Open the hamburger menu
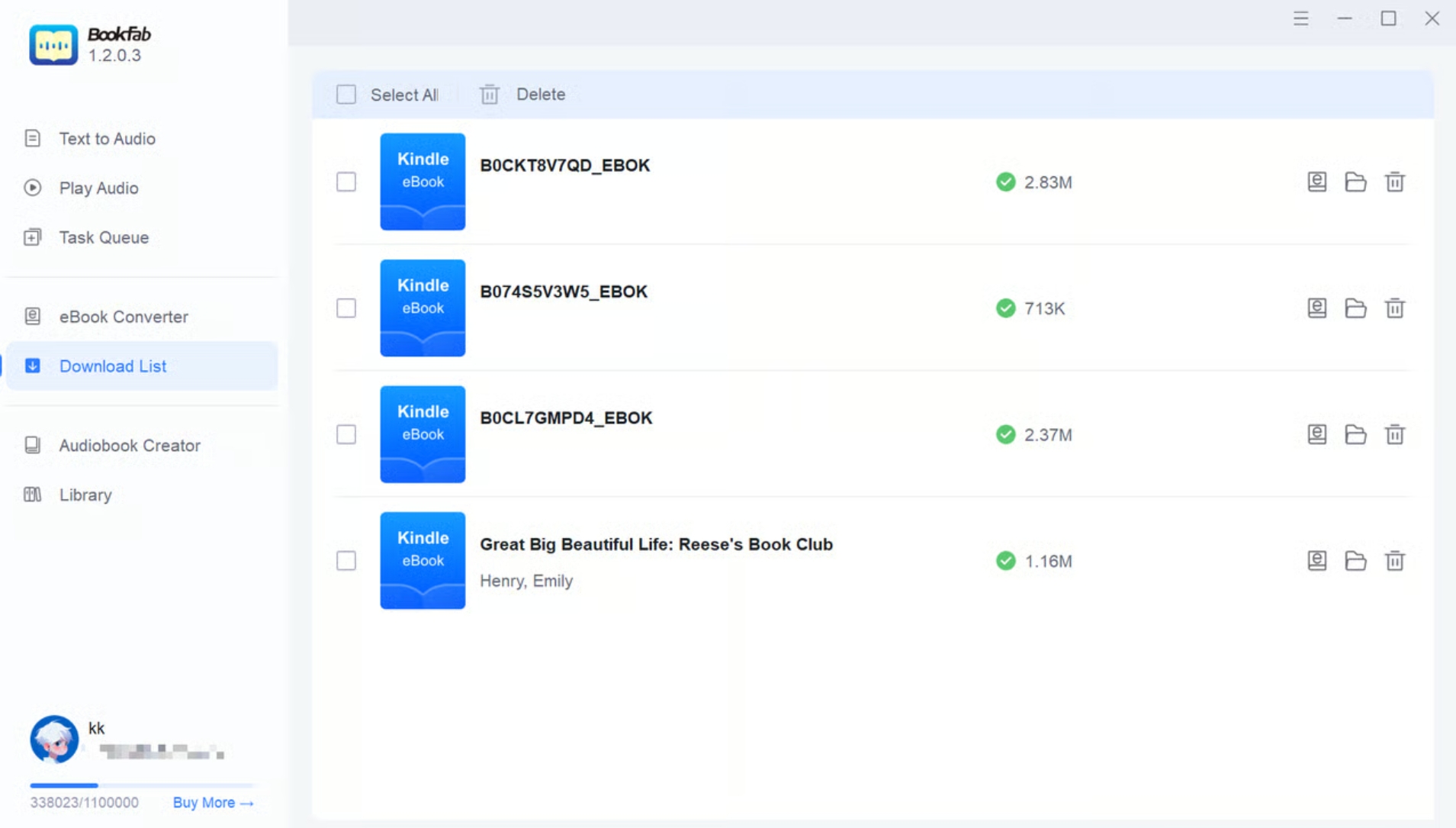Image resolution: width=1456 pixels, height=828 pixels. pyautogui.click(x=1300, y=18)
